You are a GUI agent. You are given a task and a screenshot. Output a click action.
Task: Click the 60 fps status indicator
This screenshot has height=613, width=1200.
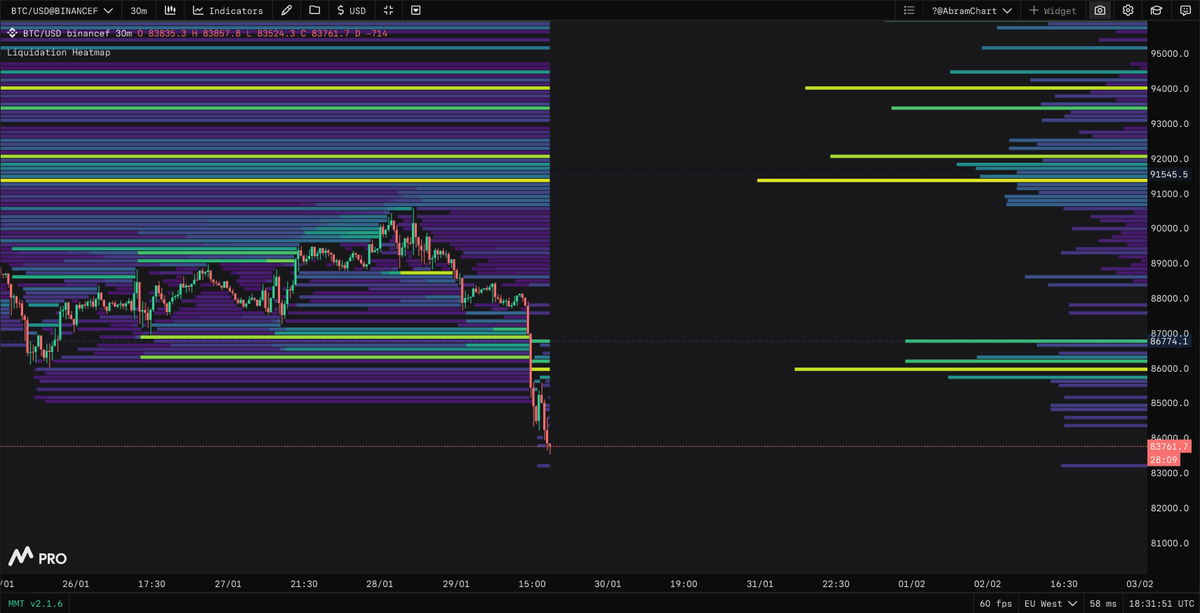click(x=995, y=604)
